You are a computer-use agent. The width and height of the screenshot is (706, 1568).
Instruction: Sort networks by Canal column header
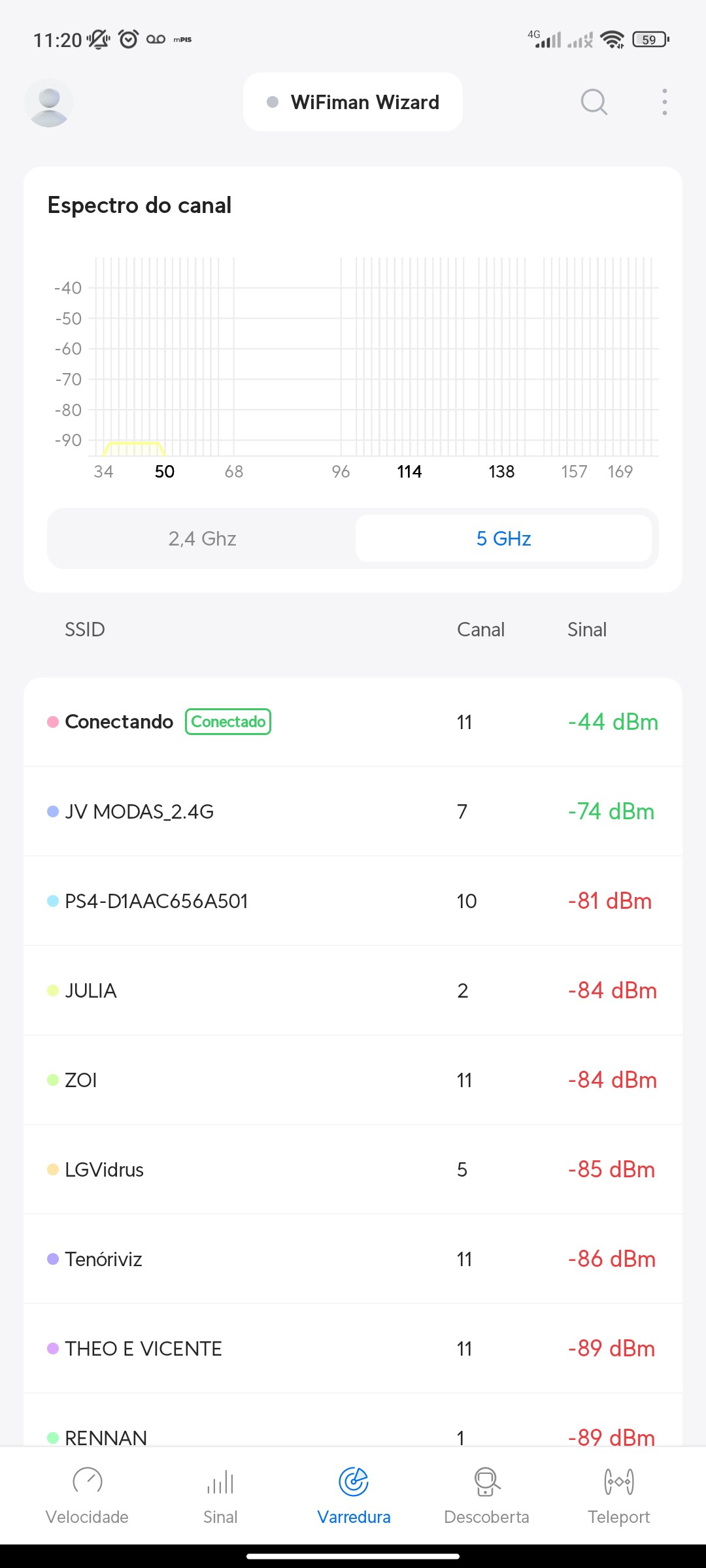[x=480, y=629]
